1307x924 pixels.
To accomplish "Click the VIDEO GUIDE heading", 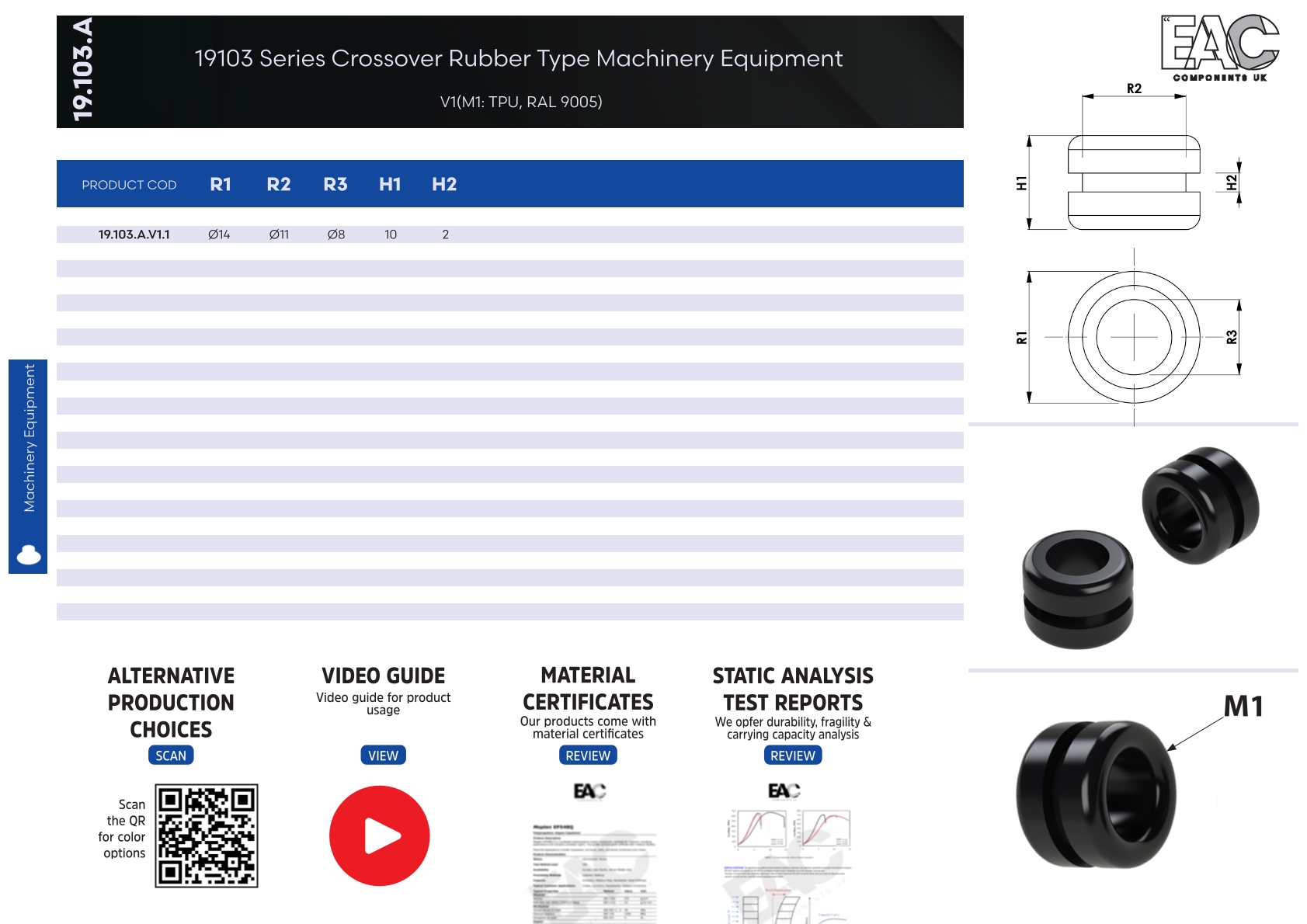I will (383, 676).
